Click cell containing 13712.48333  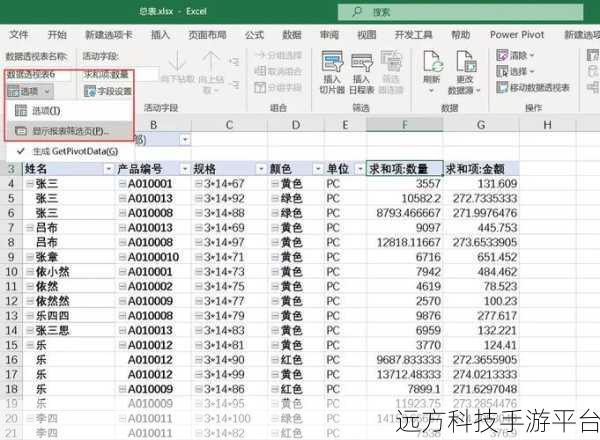click(x=404, y=375)
